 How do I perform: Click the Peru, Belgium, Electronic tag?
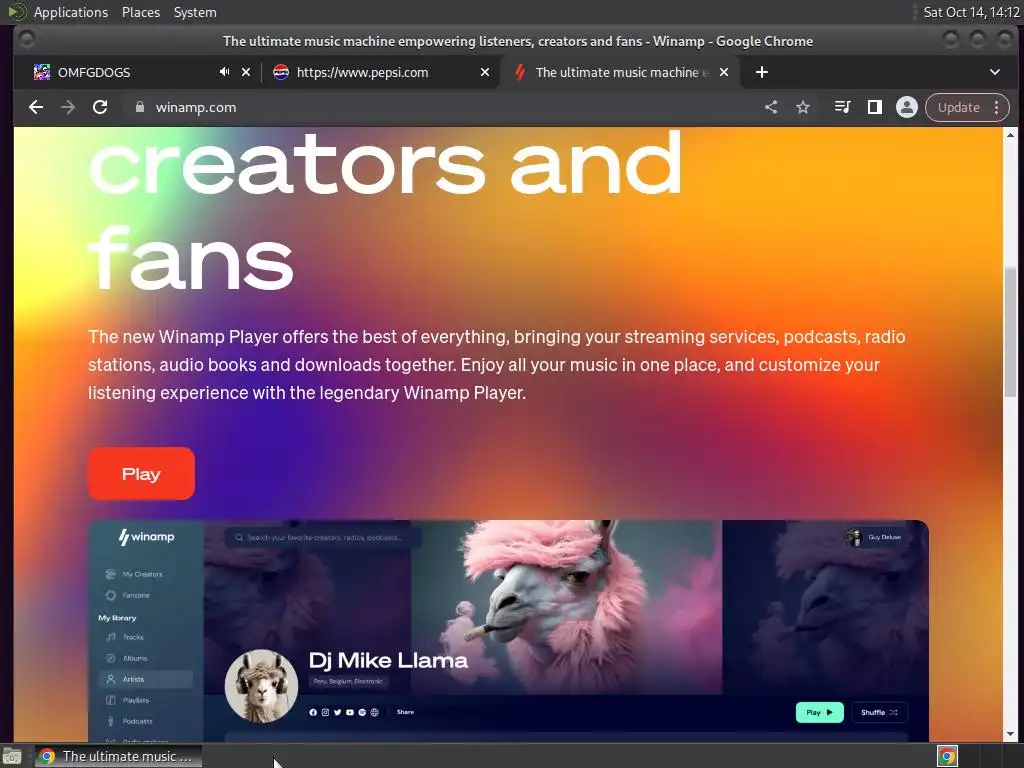[x=348, y=681]
